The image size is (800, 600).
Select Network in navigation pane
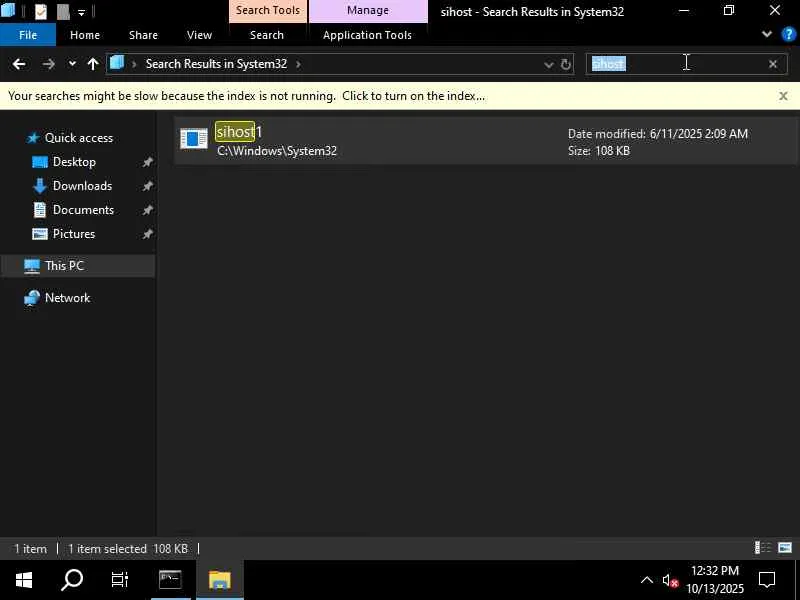[67, 298]
